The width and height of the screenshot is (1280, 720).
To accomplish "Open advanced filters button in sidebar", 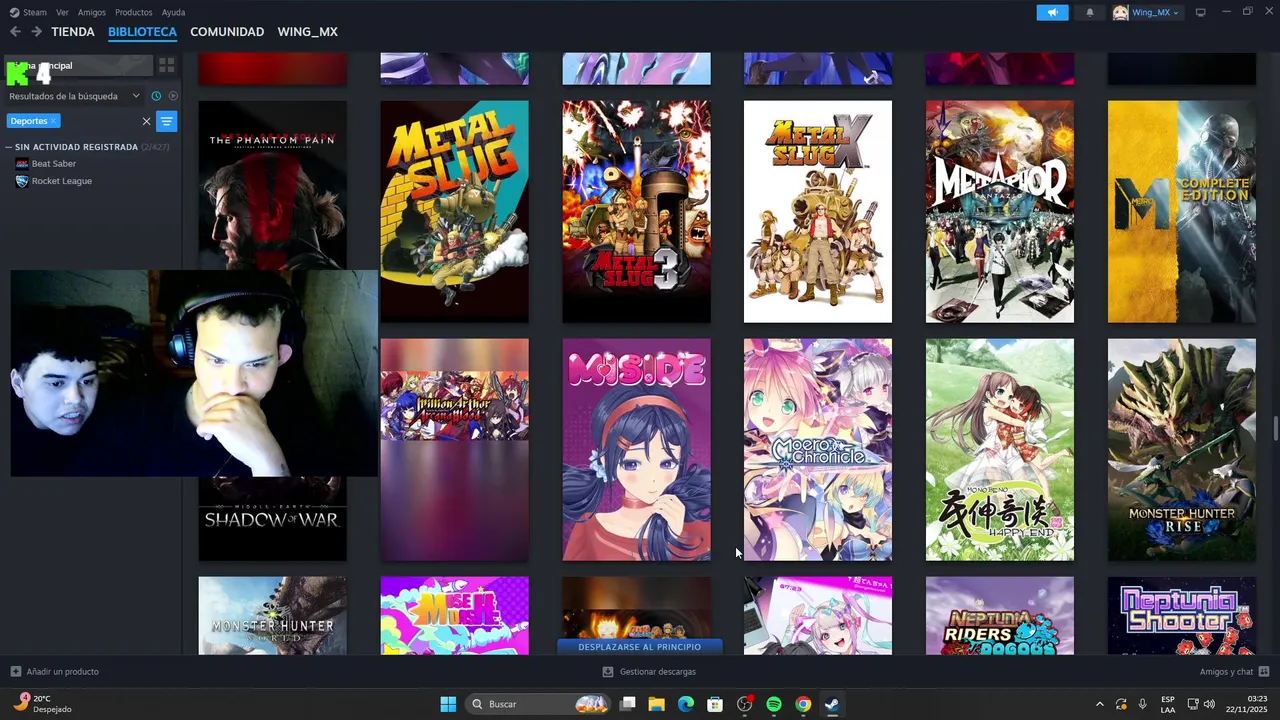I will 166,121.
